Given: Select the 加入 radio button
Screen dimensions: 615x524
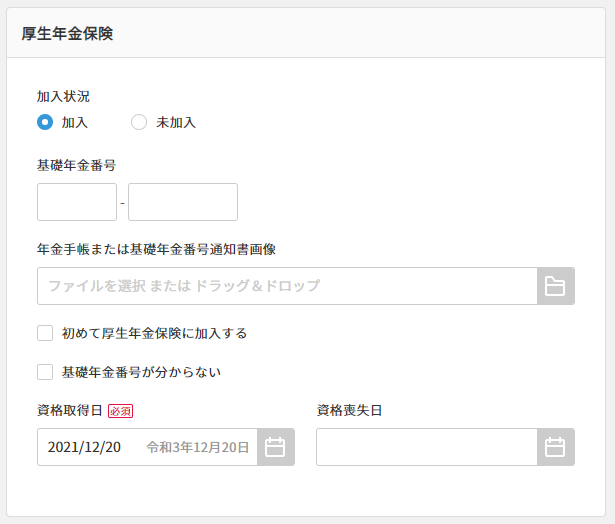Looking at the screenshot, I should click(x=45, y=122).
